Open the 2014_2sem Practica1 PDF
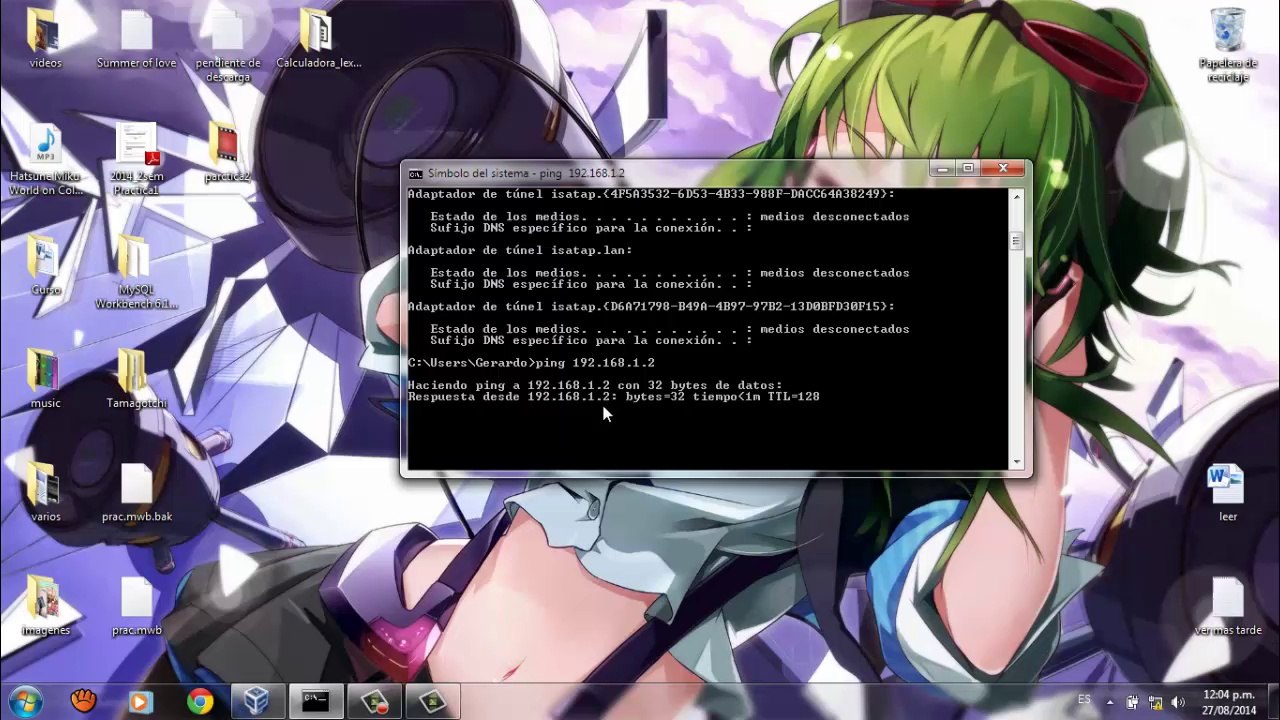The width and height of the screenshot is (1280, 720). [x=136, y=160]
